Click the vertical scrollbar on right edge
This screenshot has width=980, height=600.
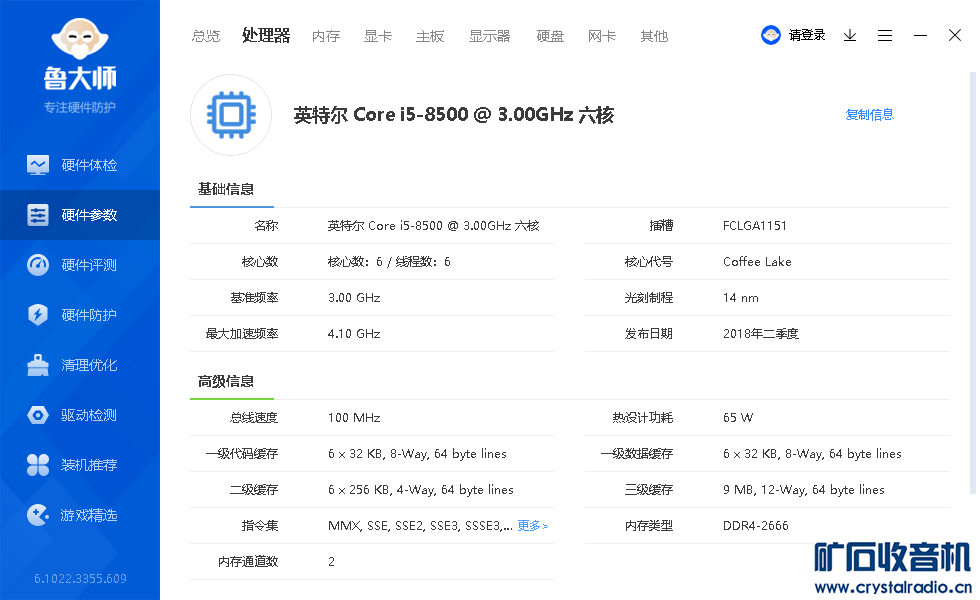pos(973,280)
